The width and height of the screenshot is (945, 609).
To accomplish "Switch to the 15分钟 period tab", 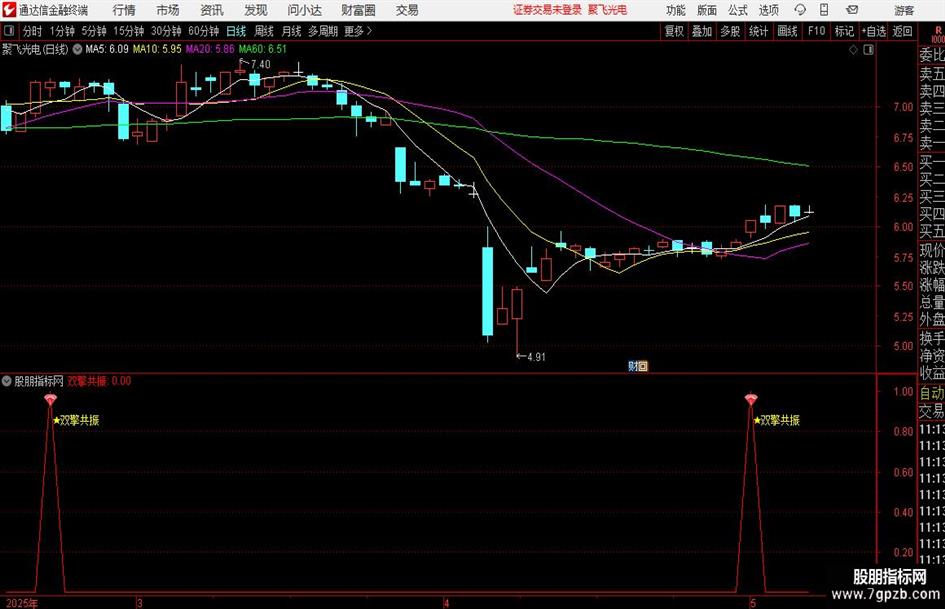I will pyautogui.click(x=128, y=31).
